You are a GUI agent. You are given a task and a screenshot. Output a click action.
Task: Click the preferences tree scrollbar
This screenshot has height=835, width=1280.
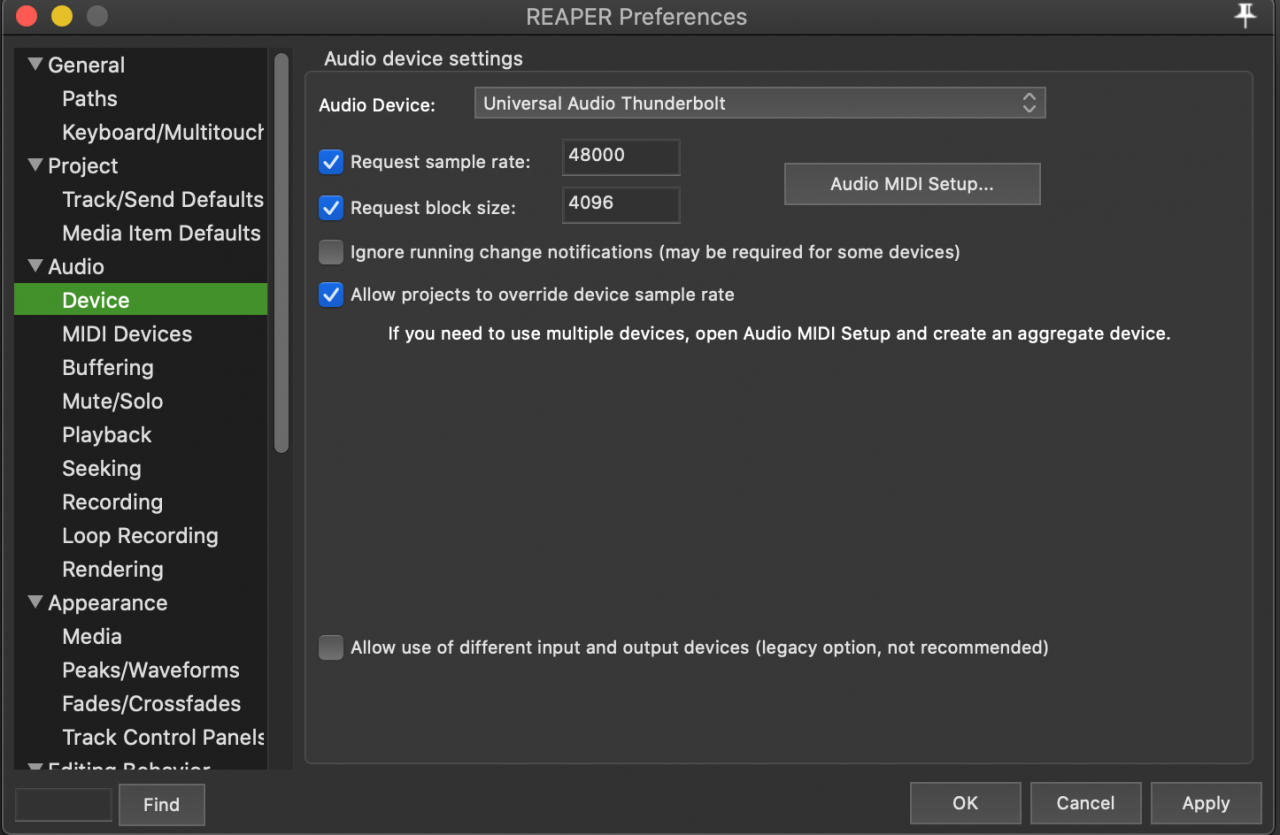pos(281,253)
